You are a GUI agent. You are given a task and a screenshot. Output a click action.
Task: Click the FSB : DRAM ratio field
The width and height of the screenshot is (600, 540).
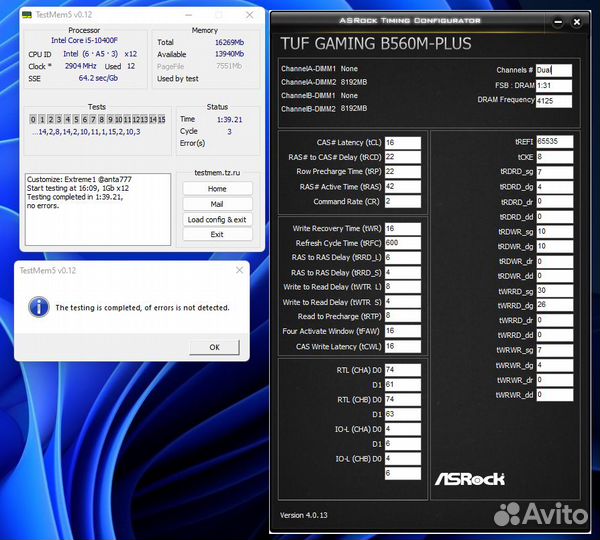(554, 85)
